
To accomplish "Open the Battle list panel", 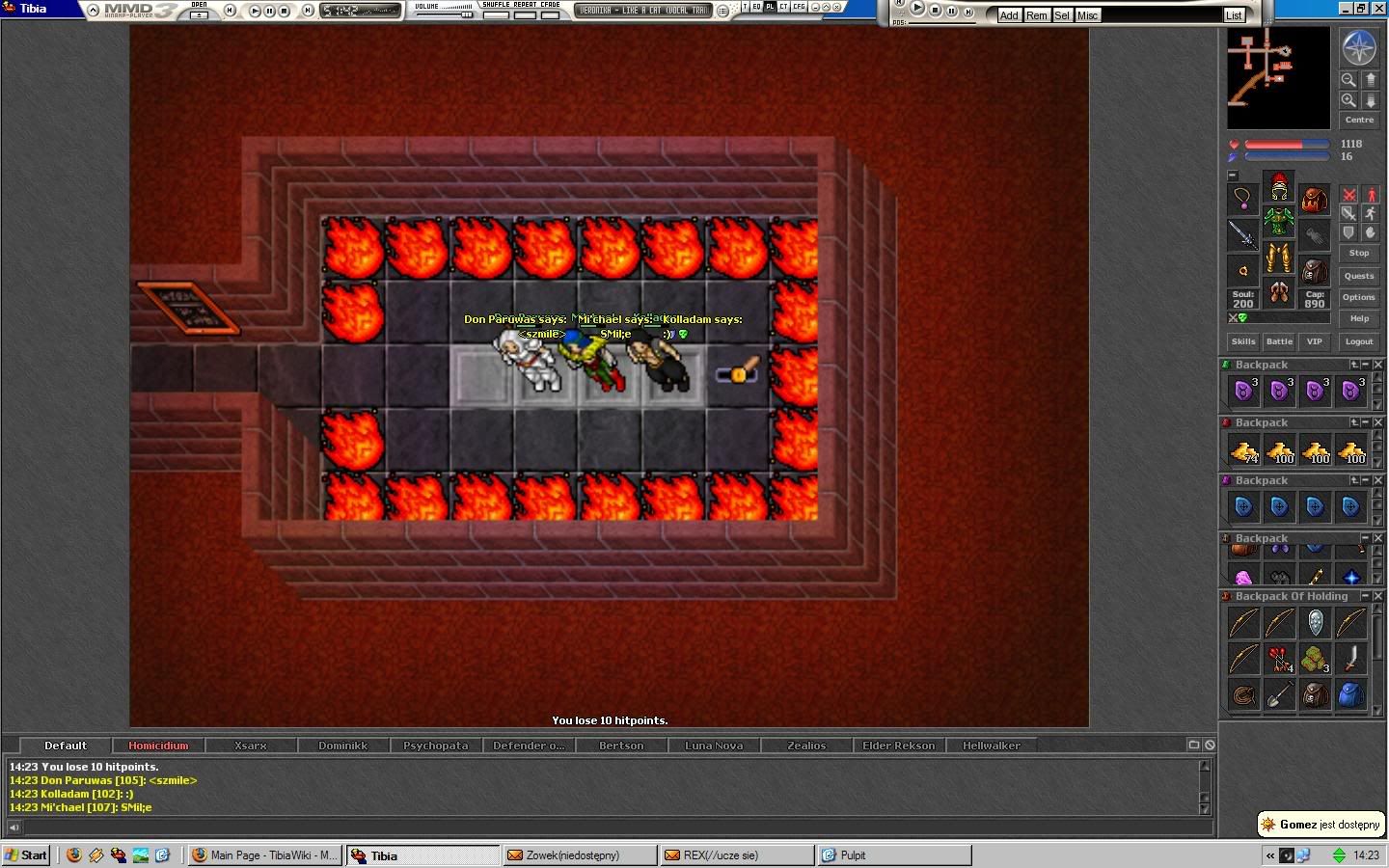I will [x=1279, y=341].
